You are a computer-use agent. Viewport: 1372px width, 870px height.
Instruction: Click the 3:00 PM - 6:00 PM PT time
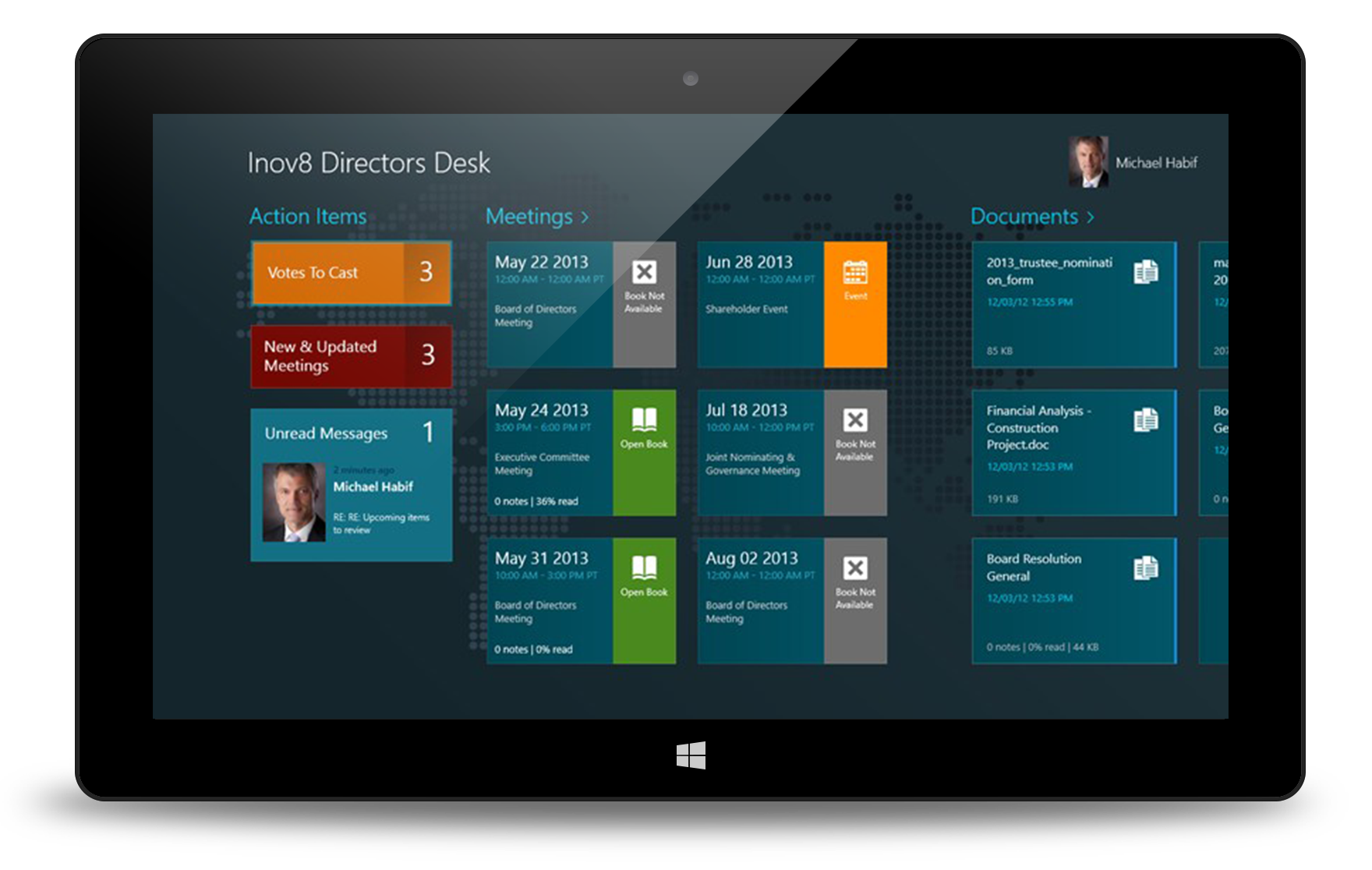(543, 427)
